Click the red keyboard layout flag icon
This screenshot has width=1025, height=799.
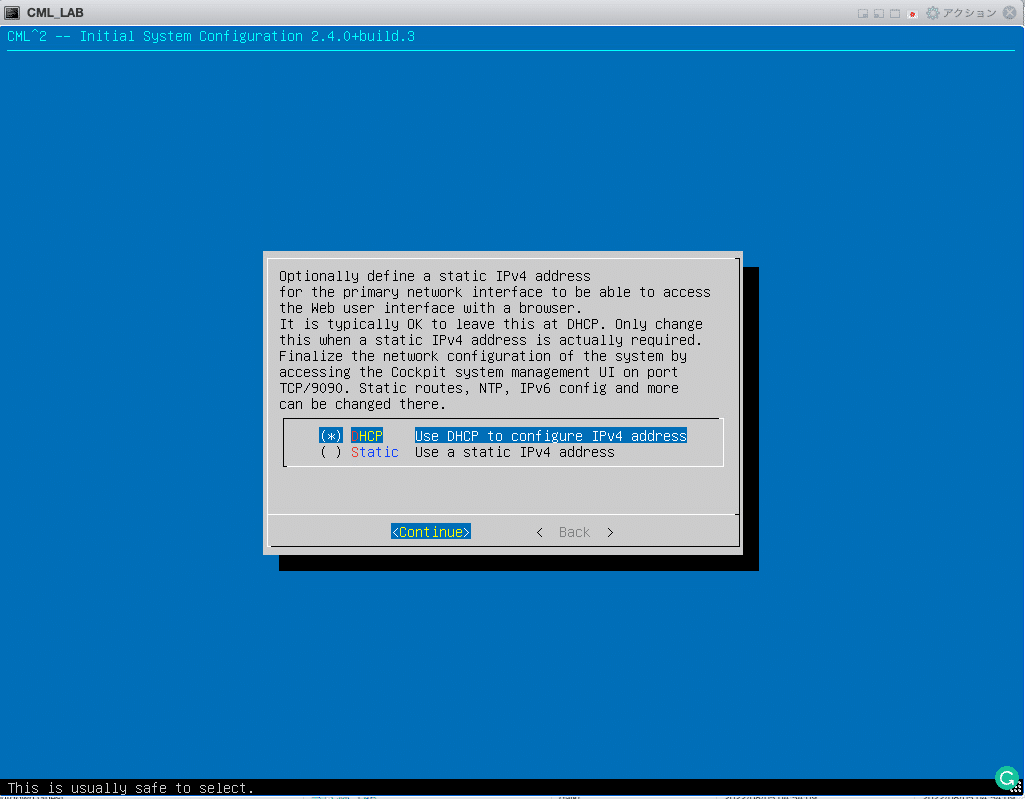[x=913, y=13]
